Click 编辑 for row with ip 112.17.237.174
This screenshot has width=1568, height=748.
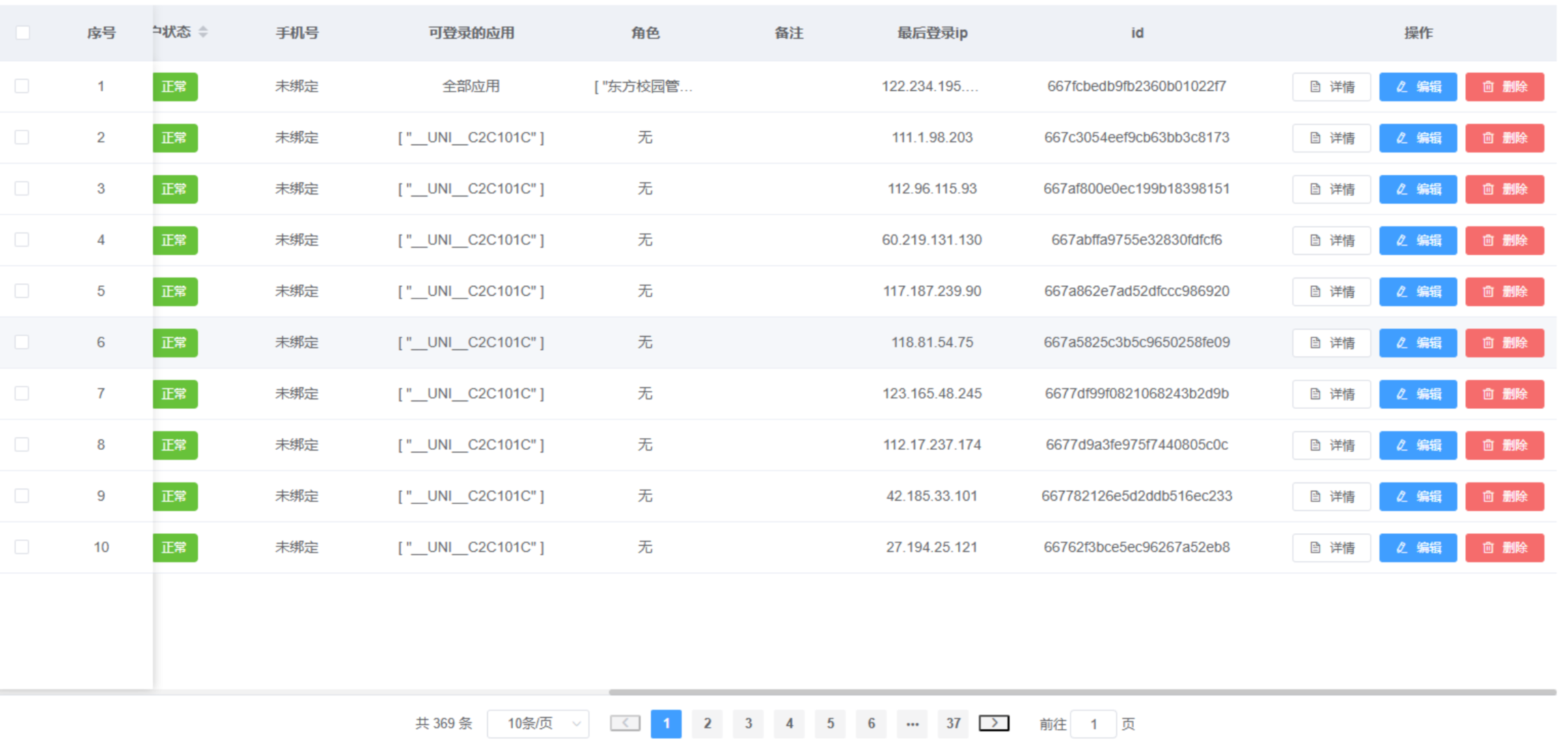pyautogui.click(x=1418, y=445)
